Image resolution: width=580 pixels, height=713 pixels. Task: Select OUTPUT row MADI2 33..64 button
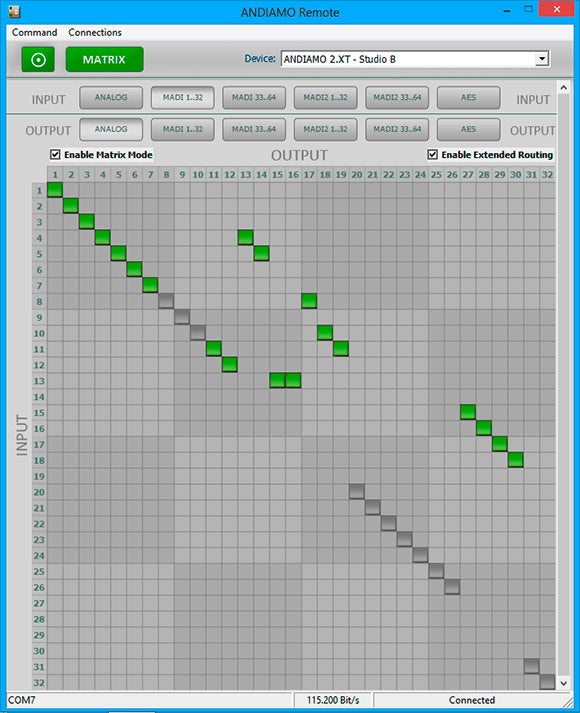click(397, 130)
